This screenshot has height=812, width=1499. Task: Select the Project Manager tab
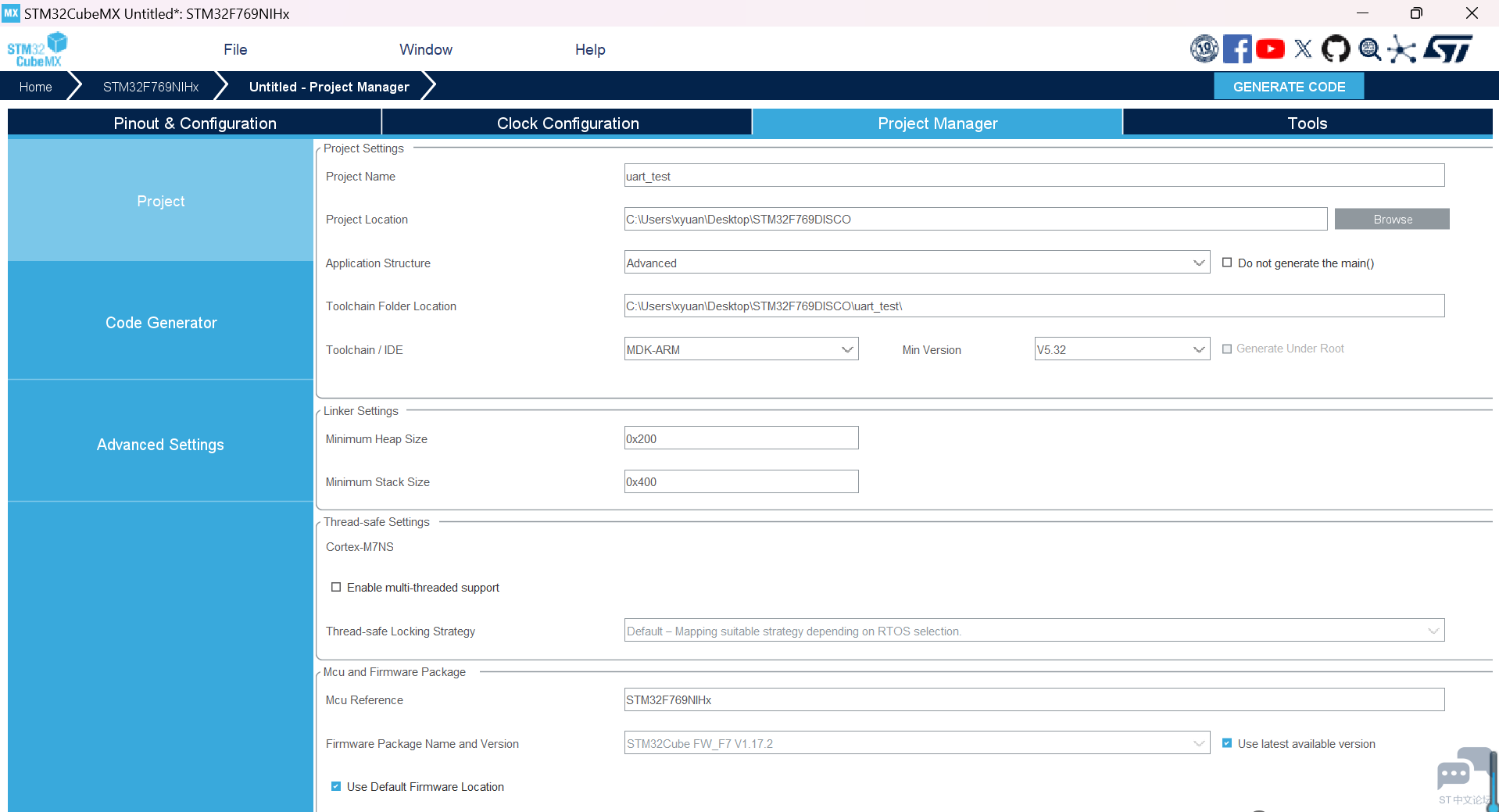pyautogui.click(x=937, y=123)
